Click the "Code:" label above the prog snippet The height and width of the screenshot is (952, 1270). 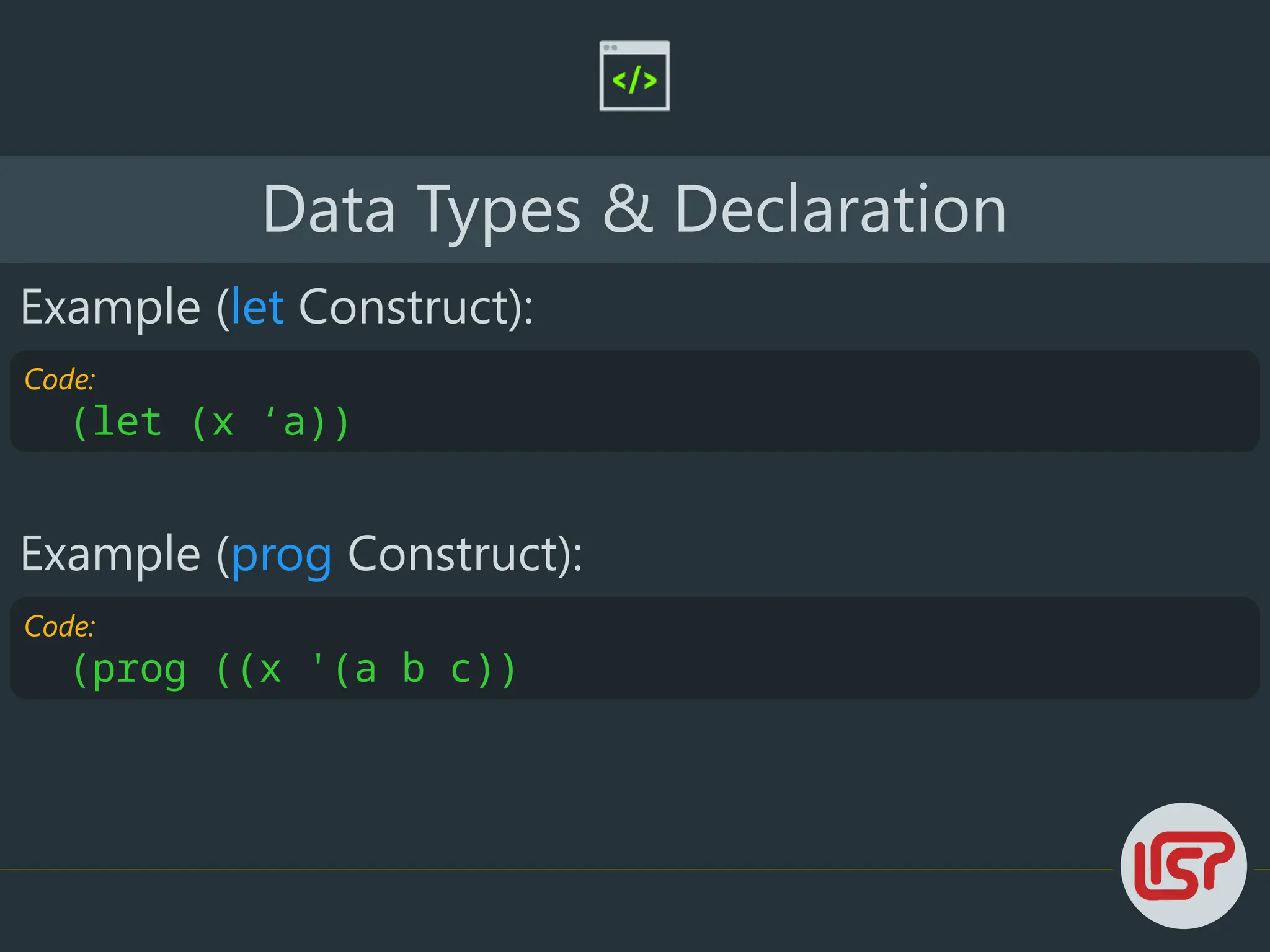(60, 626)
